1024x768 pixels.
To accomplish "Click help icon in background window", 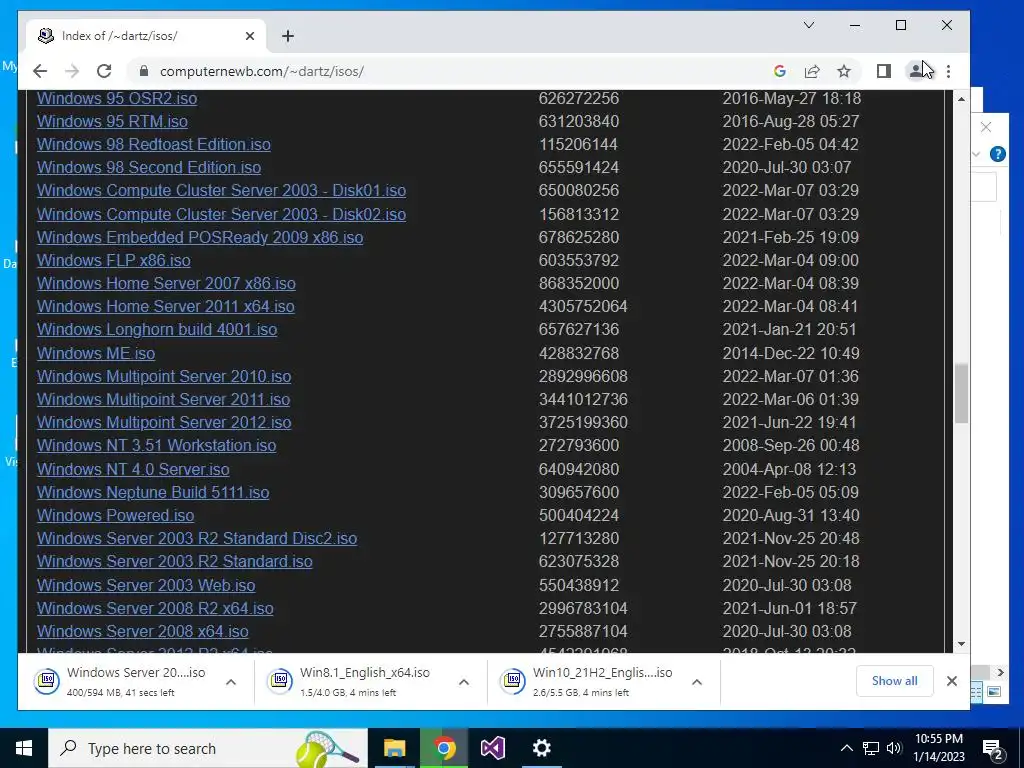I will [997, 154].
